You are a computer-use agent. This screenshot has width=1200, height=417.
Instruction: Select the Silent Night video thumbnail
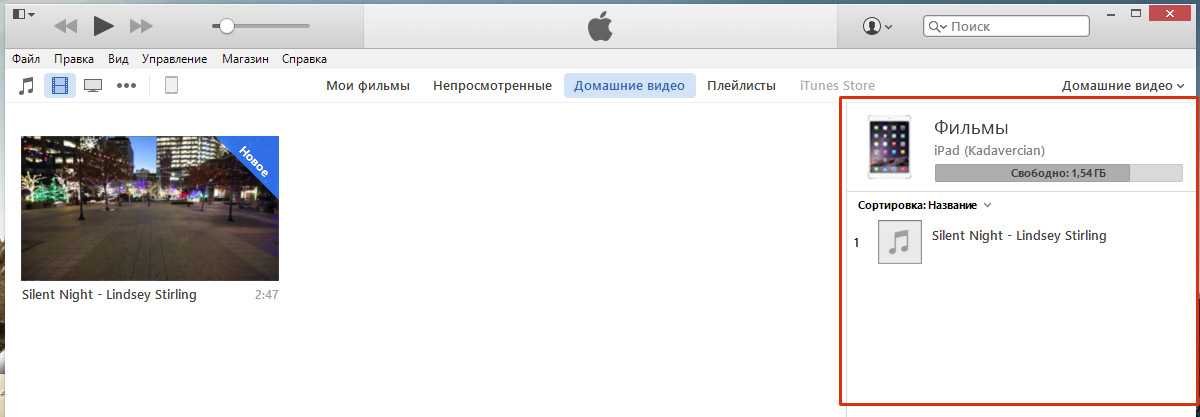[150, 208]
